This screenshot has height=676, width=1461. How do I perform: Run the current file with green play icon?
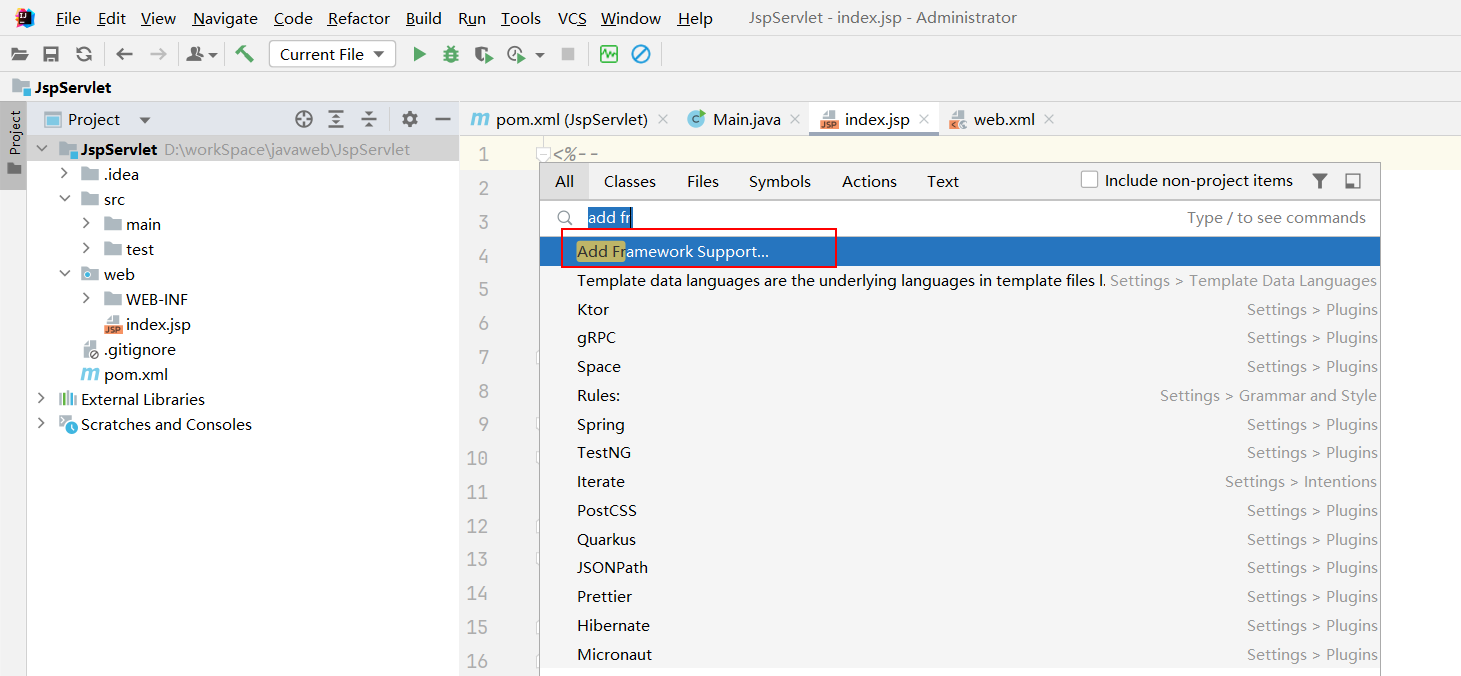tap(419, 54)
